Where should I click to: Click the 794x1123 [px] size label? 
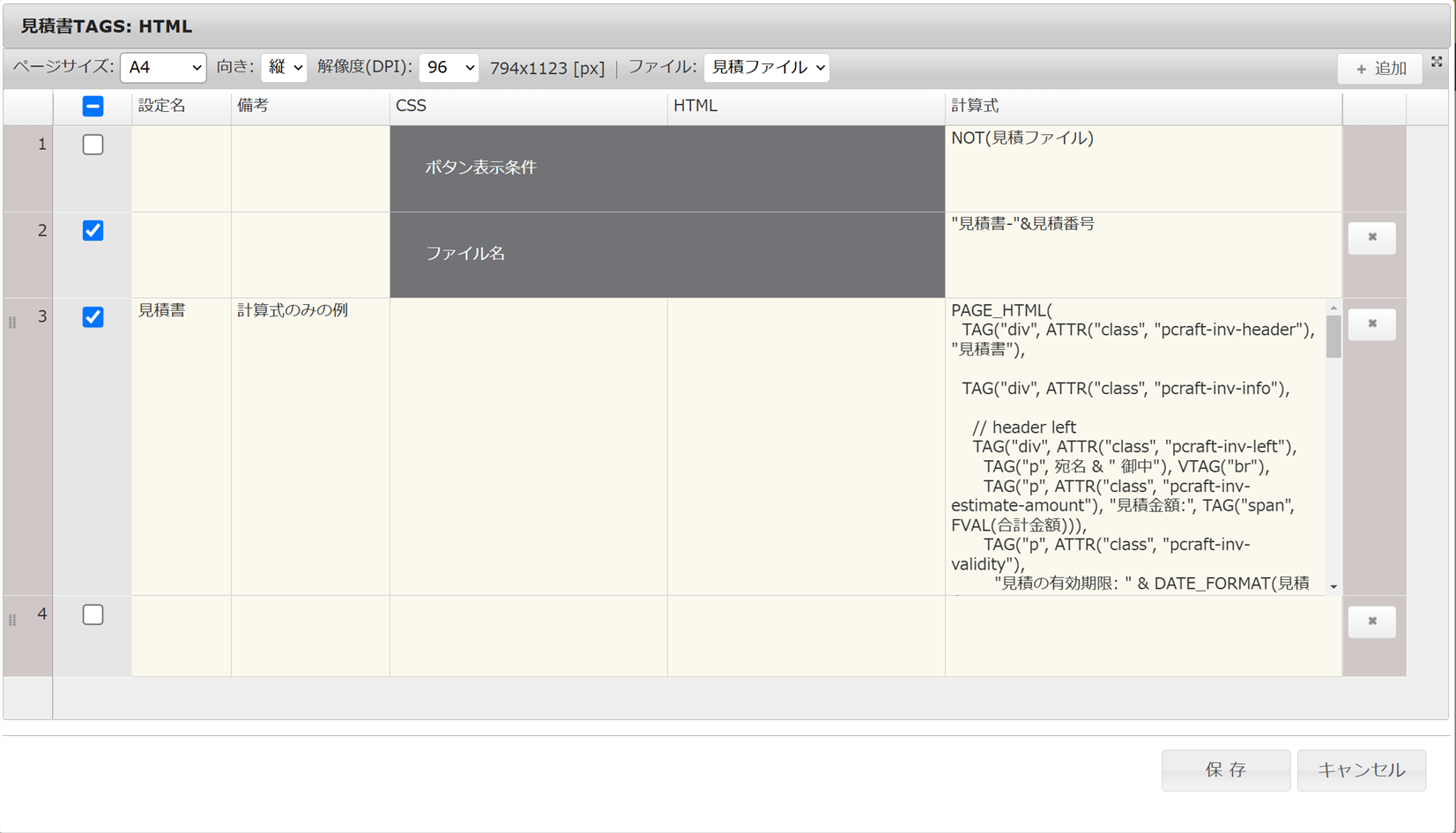(x=547, y=68)
